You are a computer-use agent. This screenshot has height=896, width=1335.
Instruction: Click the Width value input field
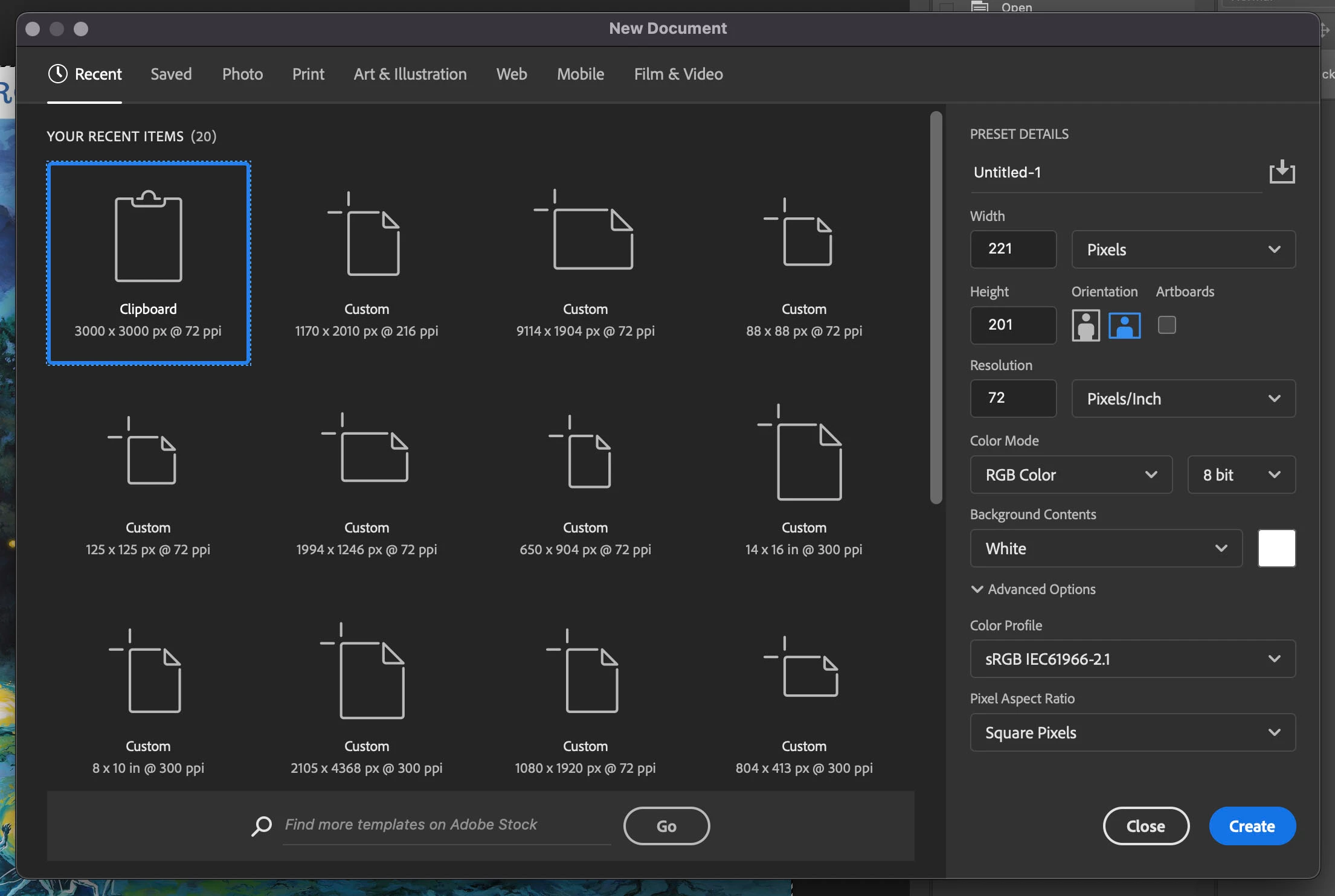[x=1013, y=249]
